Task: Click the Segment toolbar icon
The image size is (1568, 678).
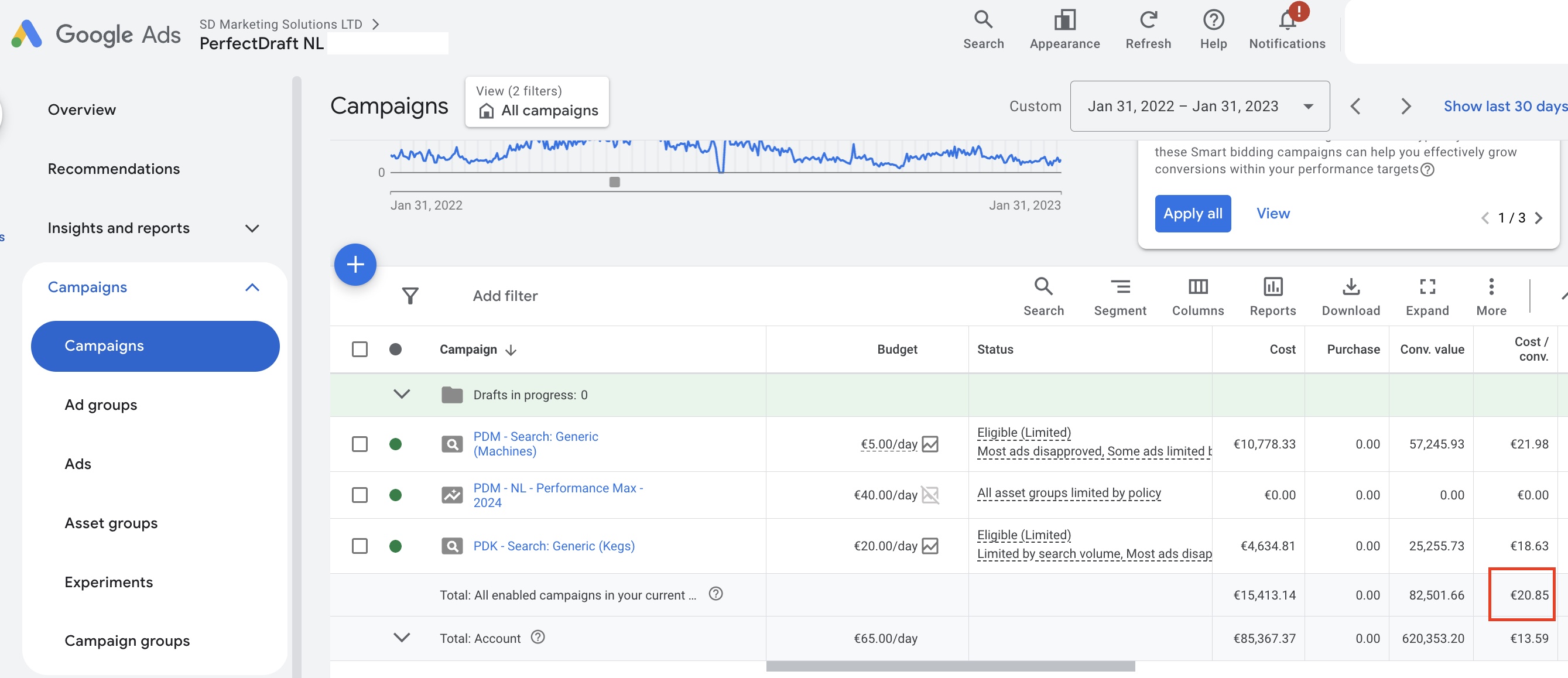Action: click(x=1119, y=296)
